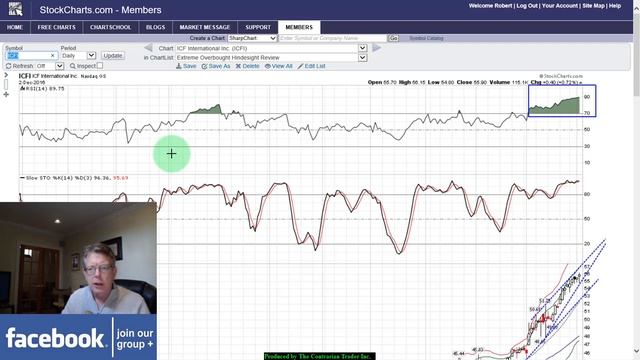Screen dimensions: 640x360
Task: Go to previous chart with left arrow
Action: [148, 48]
